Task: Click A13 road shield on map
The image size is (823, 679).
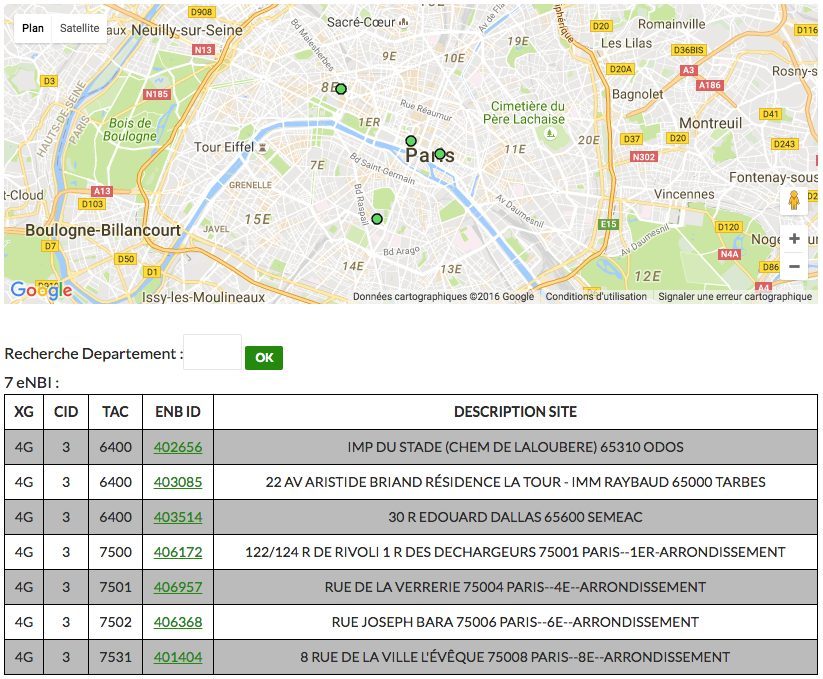Action: click(x=102, y=191)
